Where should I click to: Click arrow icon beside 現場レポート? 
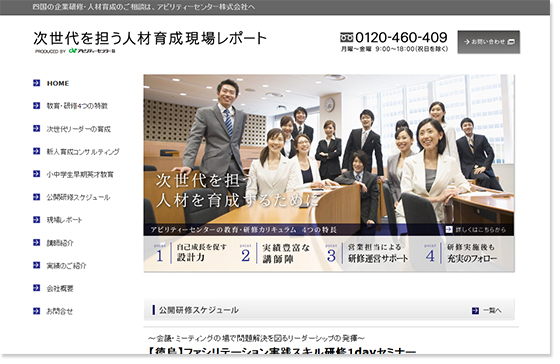[x=36, y=219]
